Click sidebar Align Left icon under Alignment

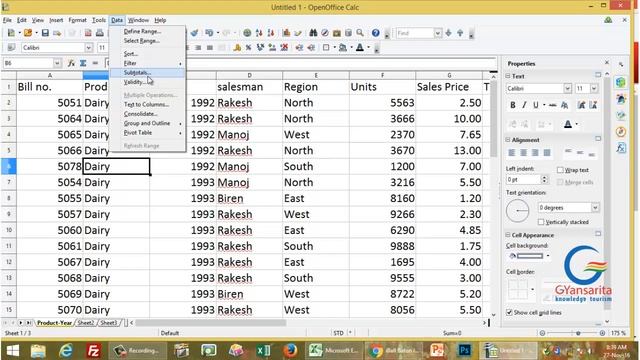[511, 153]
